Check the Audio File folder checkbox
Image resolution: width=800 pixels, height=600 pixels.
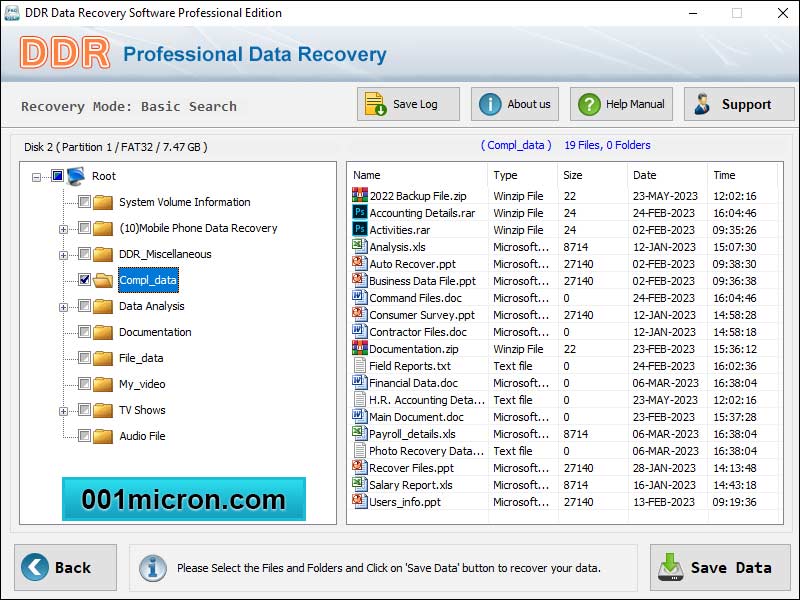click(83, 435)
